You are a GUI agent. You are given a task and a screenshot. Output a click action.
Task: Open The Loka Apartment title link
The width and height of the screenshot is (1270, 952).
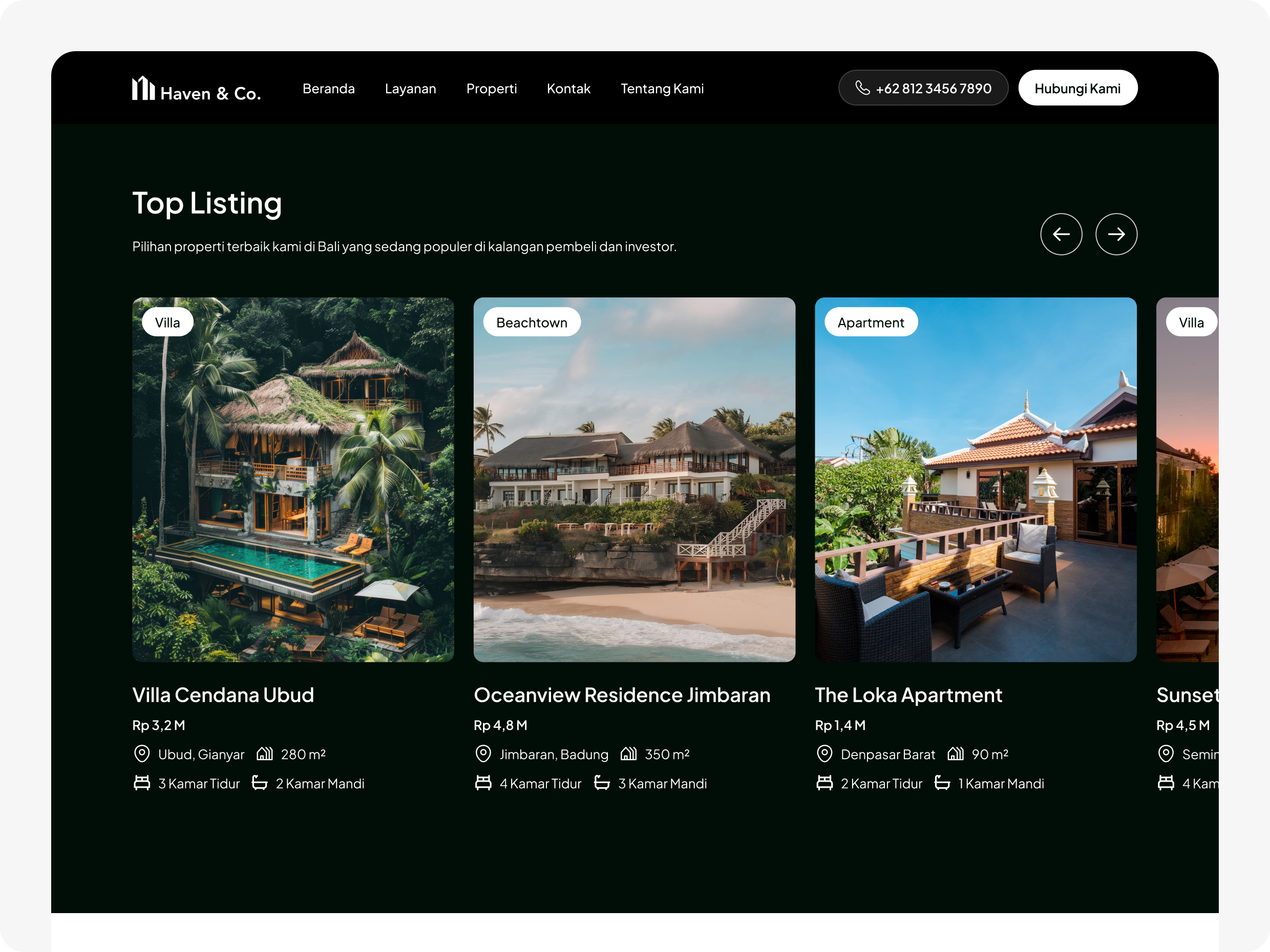coord(908,695)
